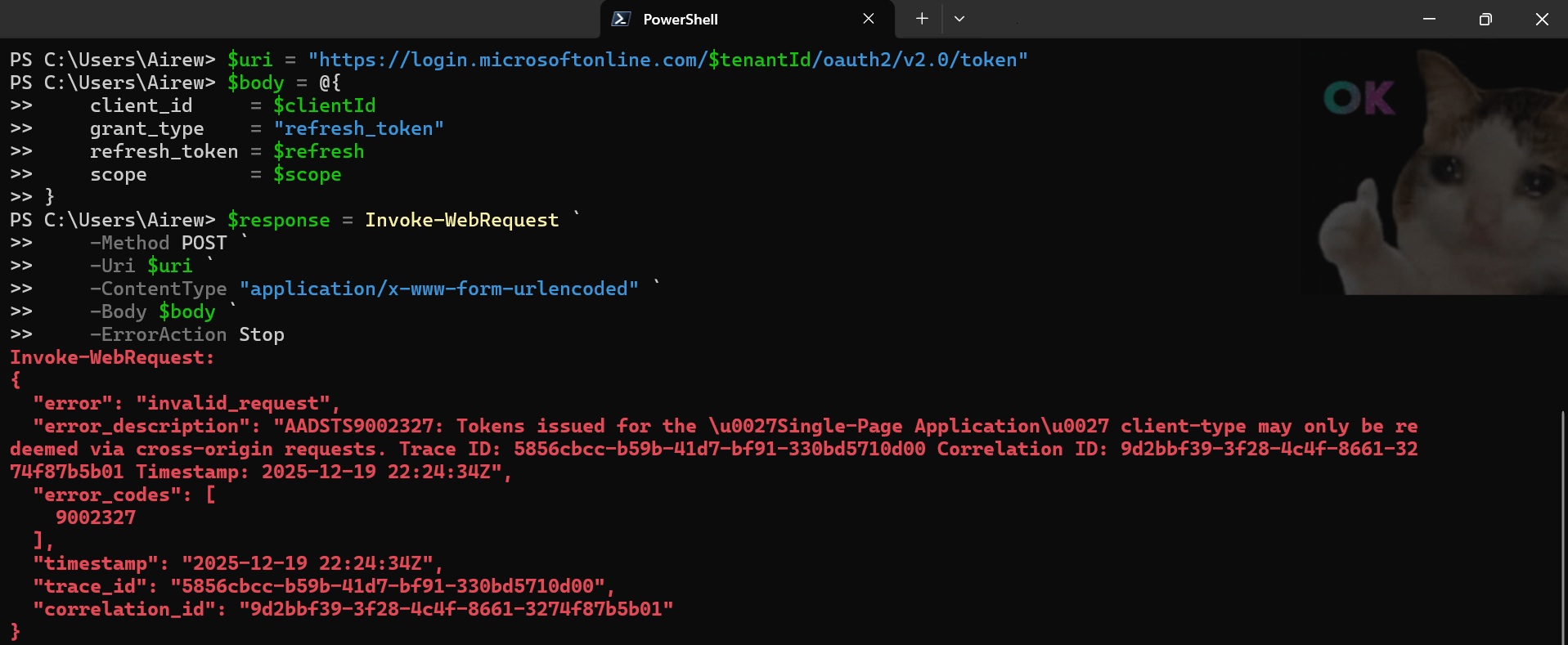
Task: Expand the new tab profile dropdown
Action: (959, 19)
